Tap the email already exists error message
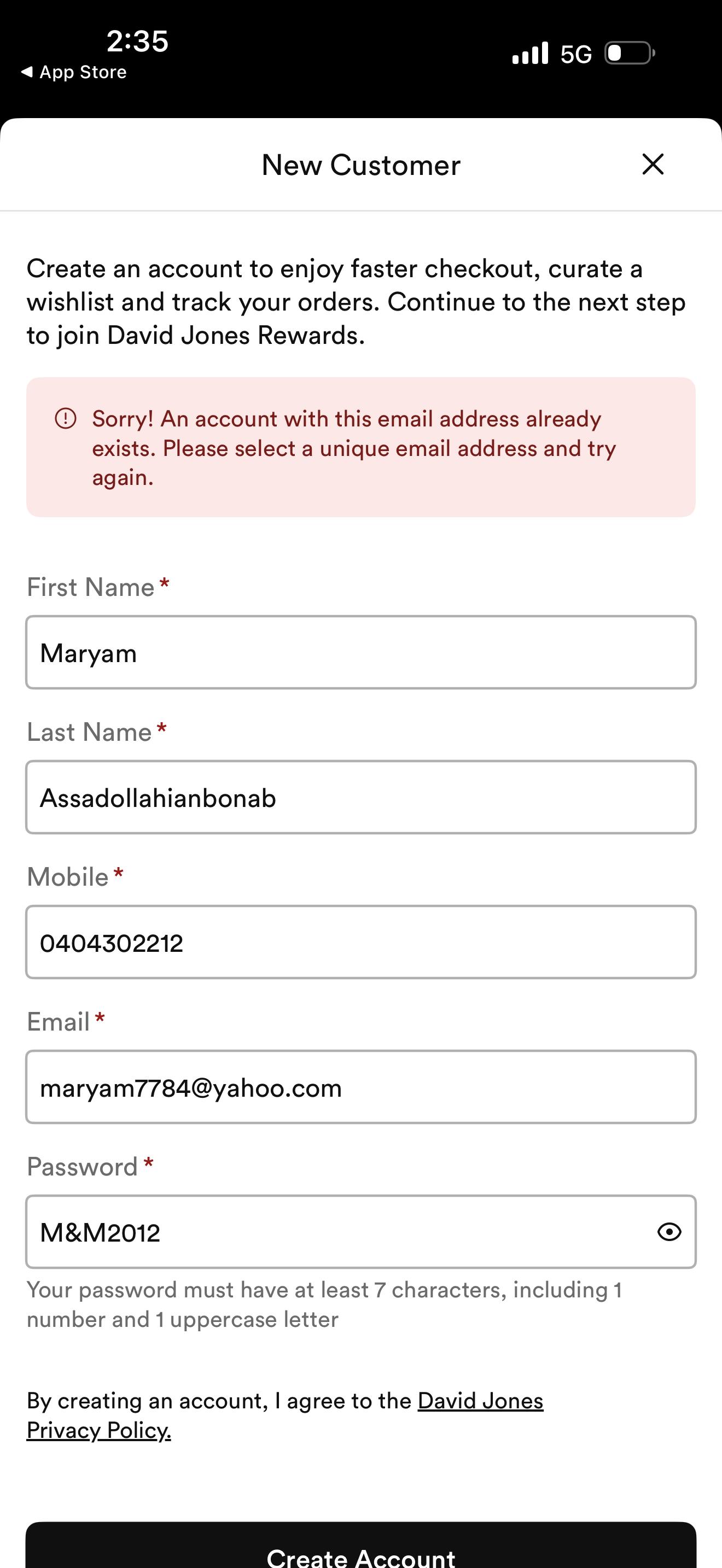 click(353, 448)
